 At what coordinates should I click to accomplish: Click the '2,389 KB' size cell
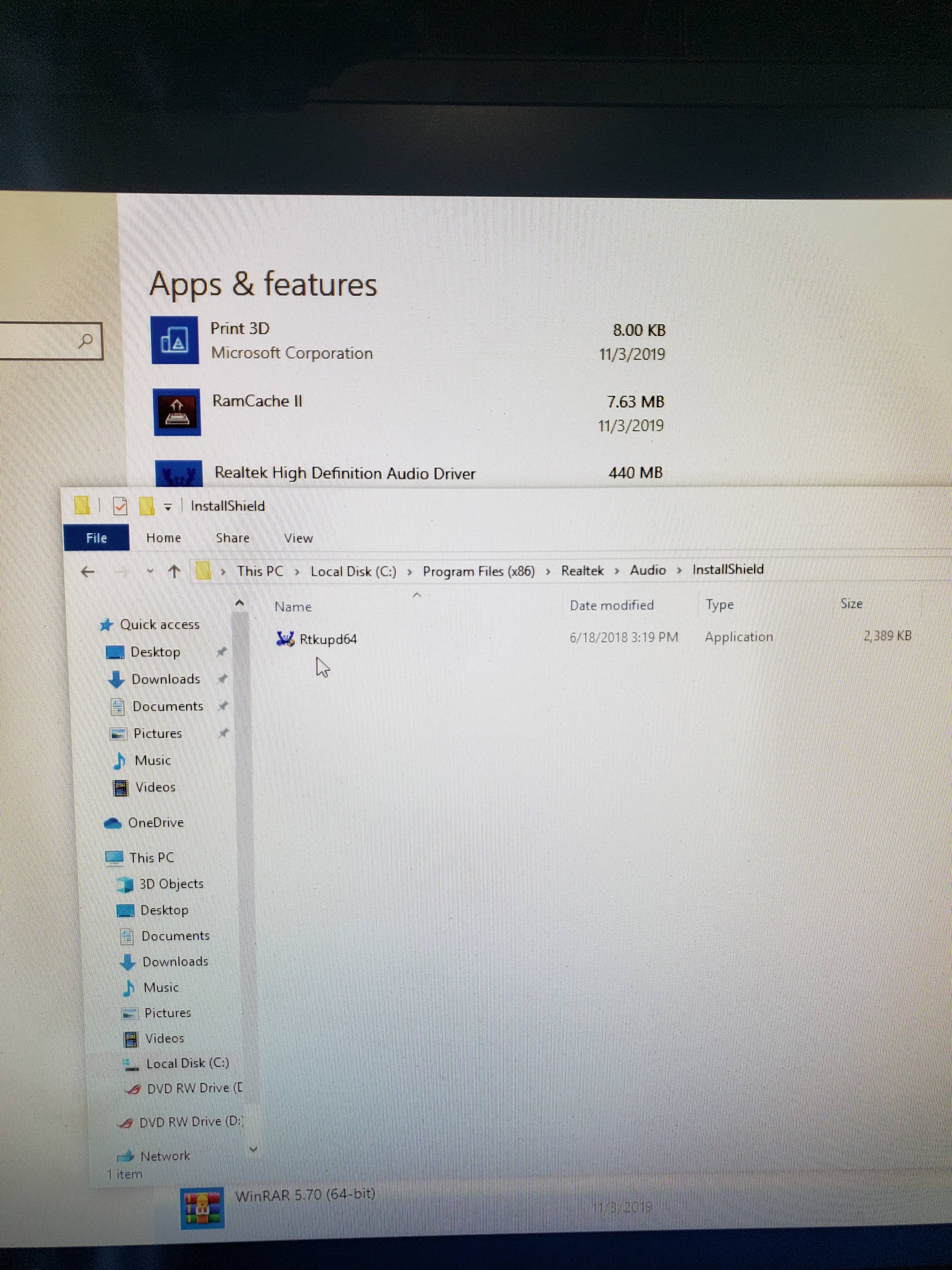[x=888, y=636]
